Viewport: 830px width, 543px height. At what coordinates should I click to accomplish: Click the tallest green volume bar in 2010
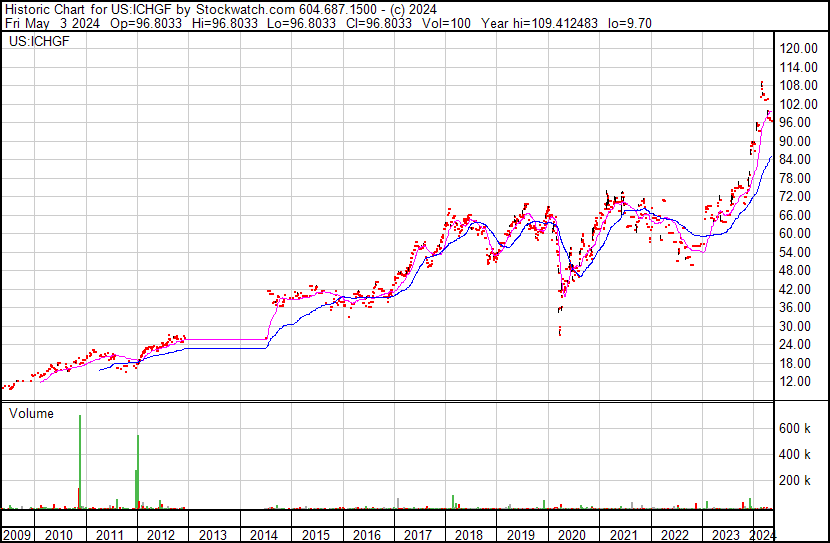pos(80,460)
